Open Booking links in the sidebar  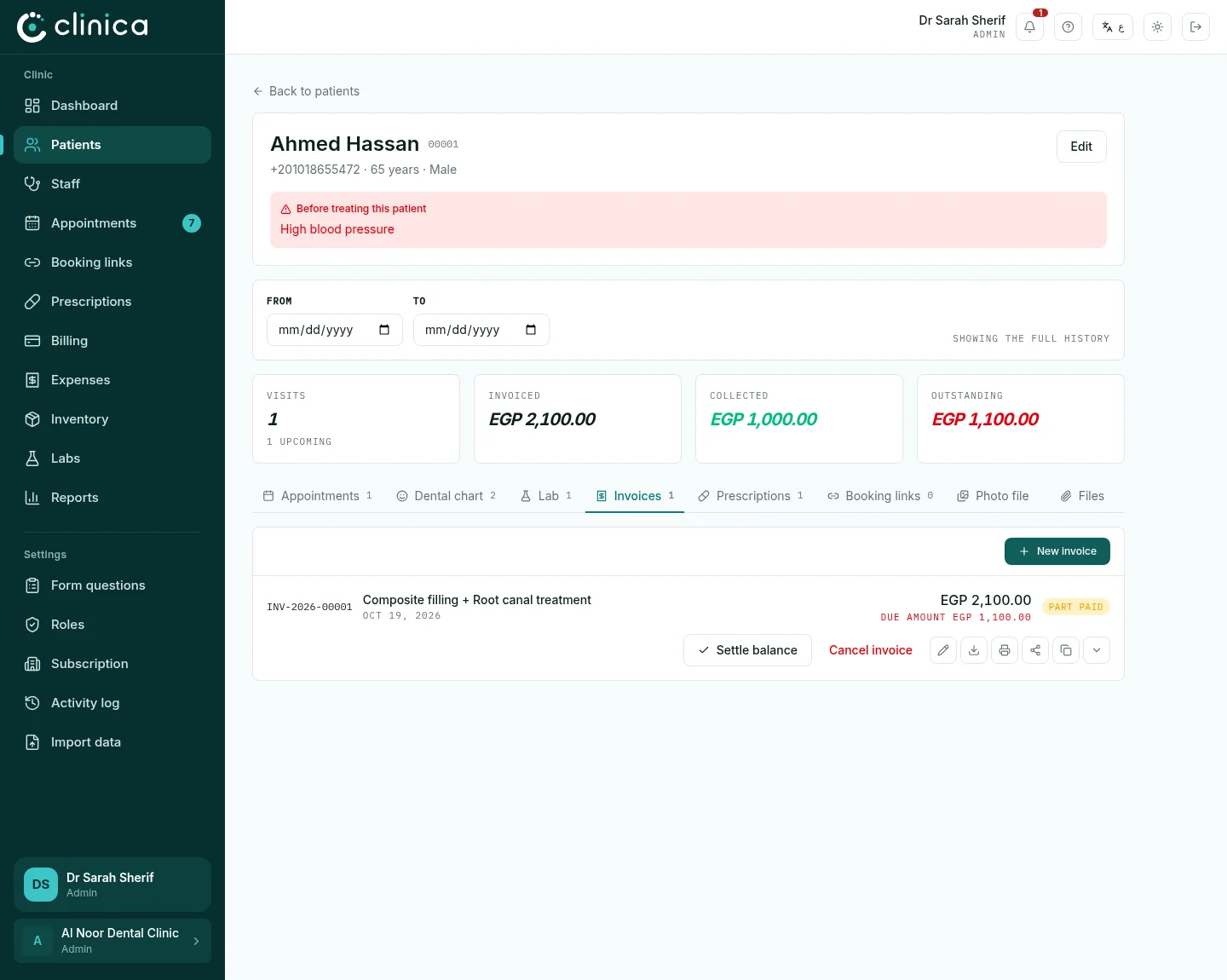click(x=112, y=262)
